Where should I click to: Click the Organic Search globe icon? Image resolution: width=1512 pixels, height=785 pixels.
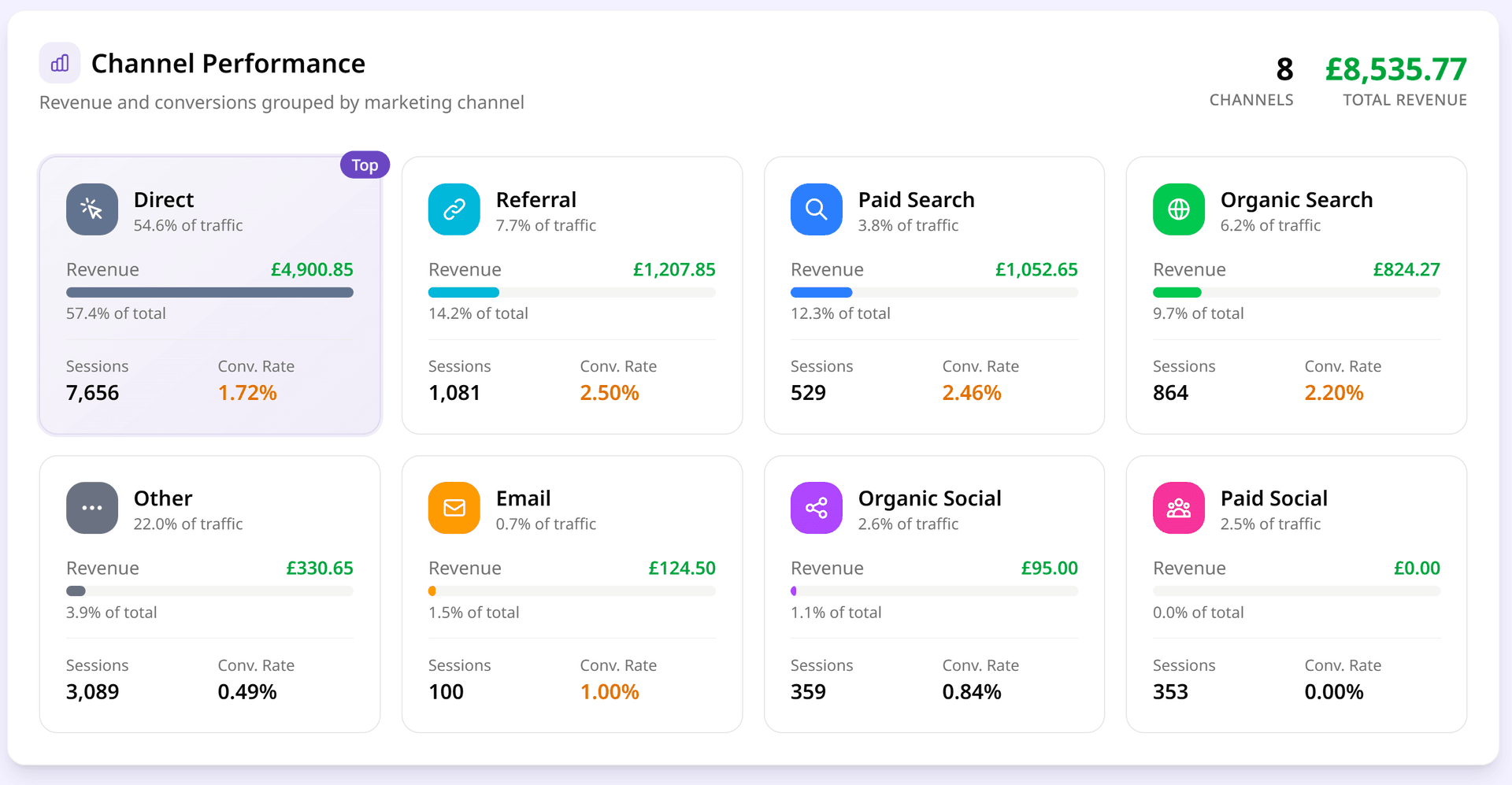pyautogui.click(x=1179, y=209)
